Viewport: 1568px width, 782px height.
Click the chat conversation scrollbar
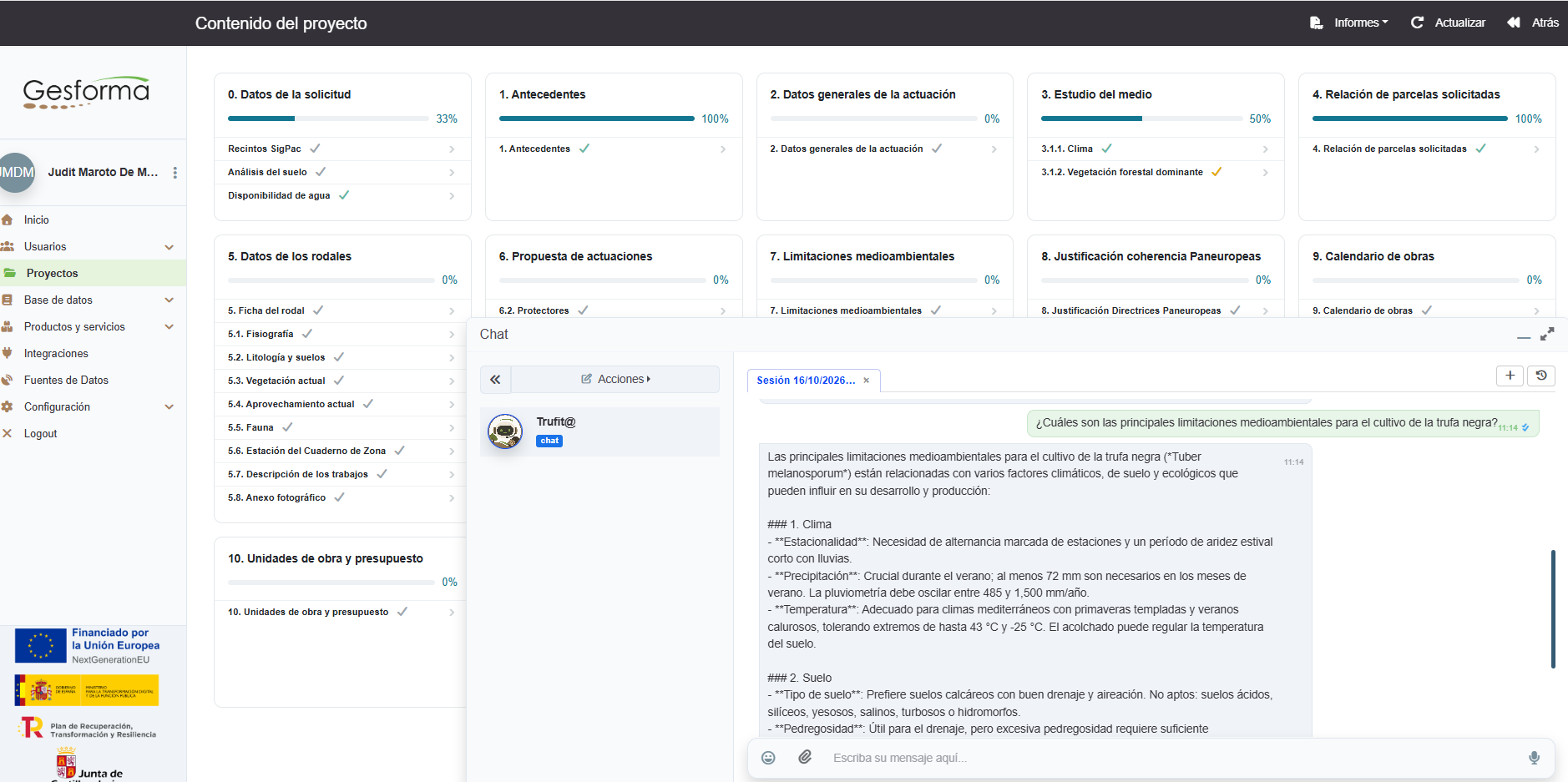[x=1553, y=608]
